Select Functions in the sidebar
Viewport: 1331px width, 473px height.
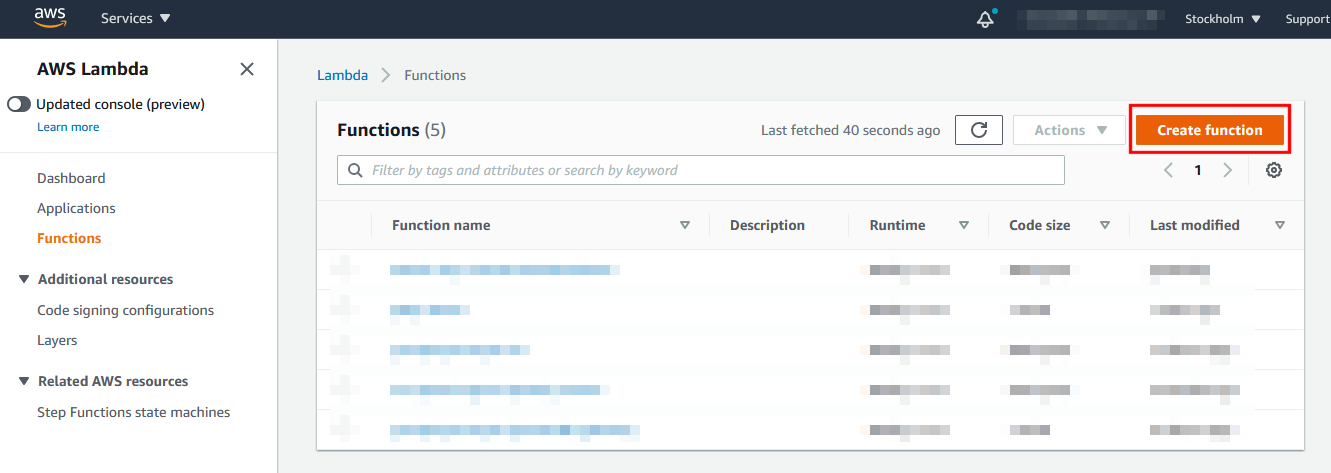69,238
